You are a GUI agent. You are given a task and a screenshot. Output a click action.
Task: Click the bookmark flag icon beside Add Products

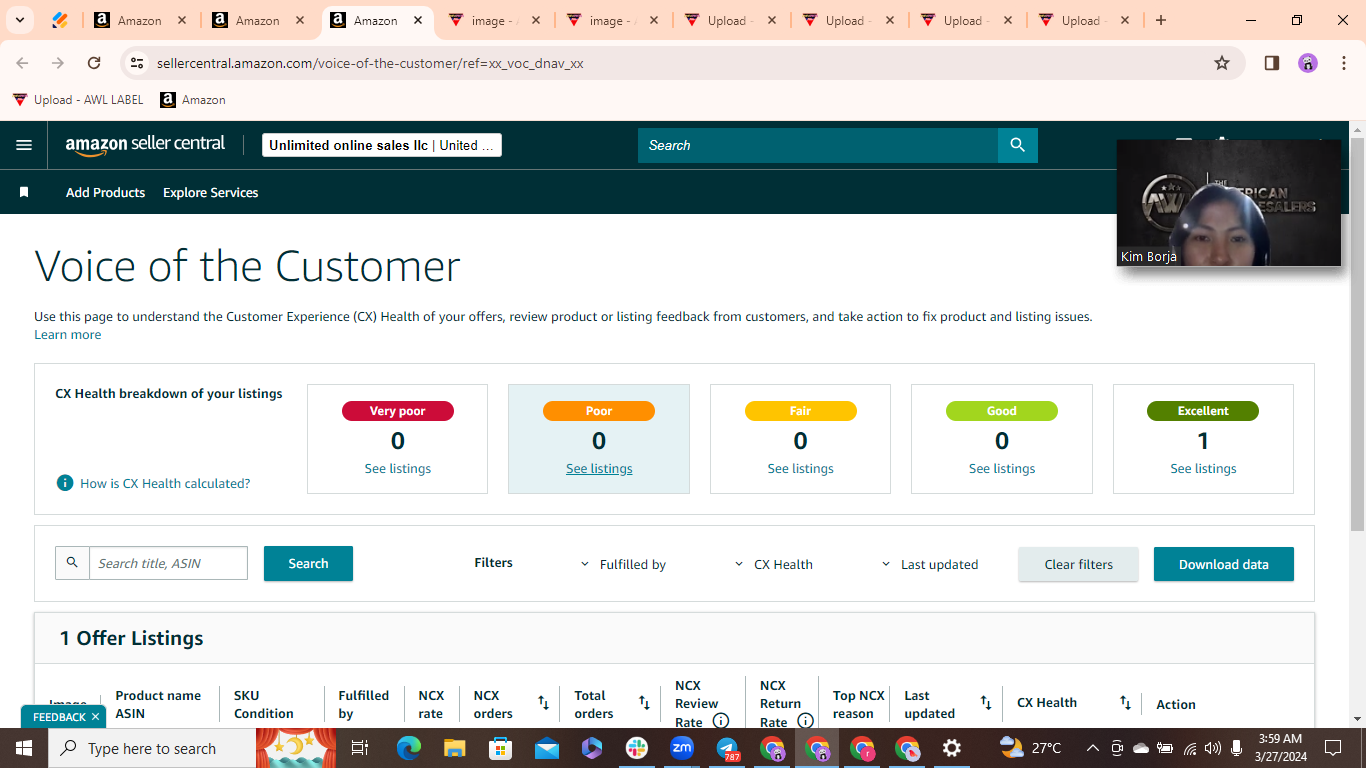coord(24,192)
